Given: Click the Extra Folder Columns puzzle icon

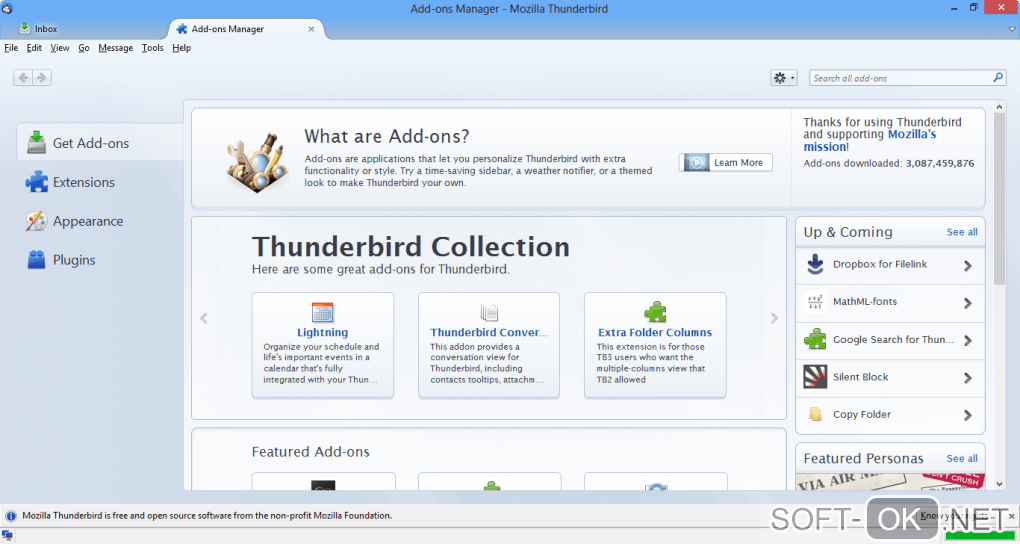Looking at the screenshot, I should [x=655, y=312].
